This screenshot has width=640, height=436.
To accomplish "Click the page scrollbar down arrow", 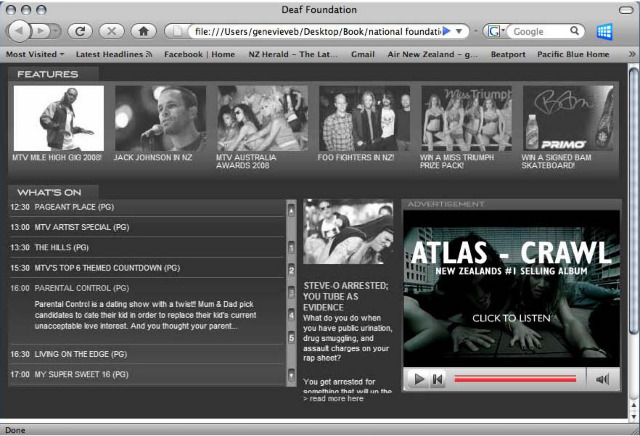I will 633,416.
